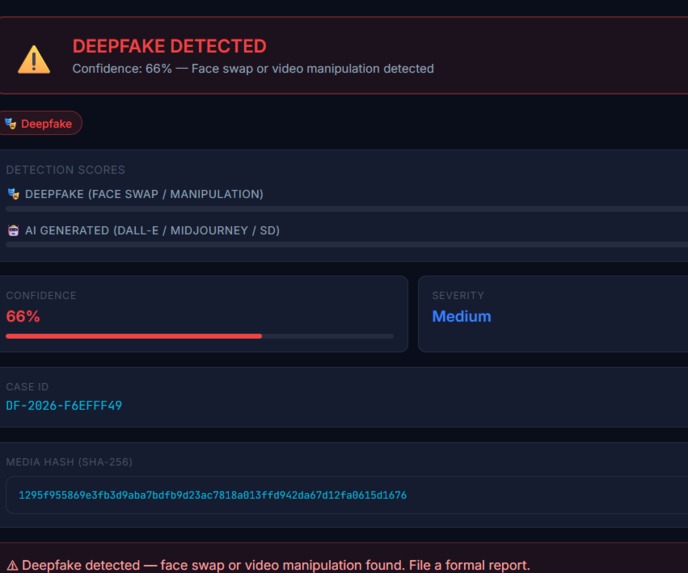
Task: Click the MEDIA HASH (SHA-256) label
Action: (x=69, y=462)
